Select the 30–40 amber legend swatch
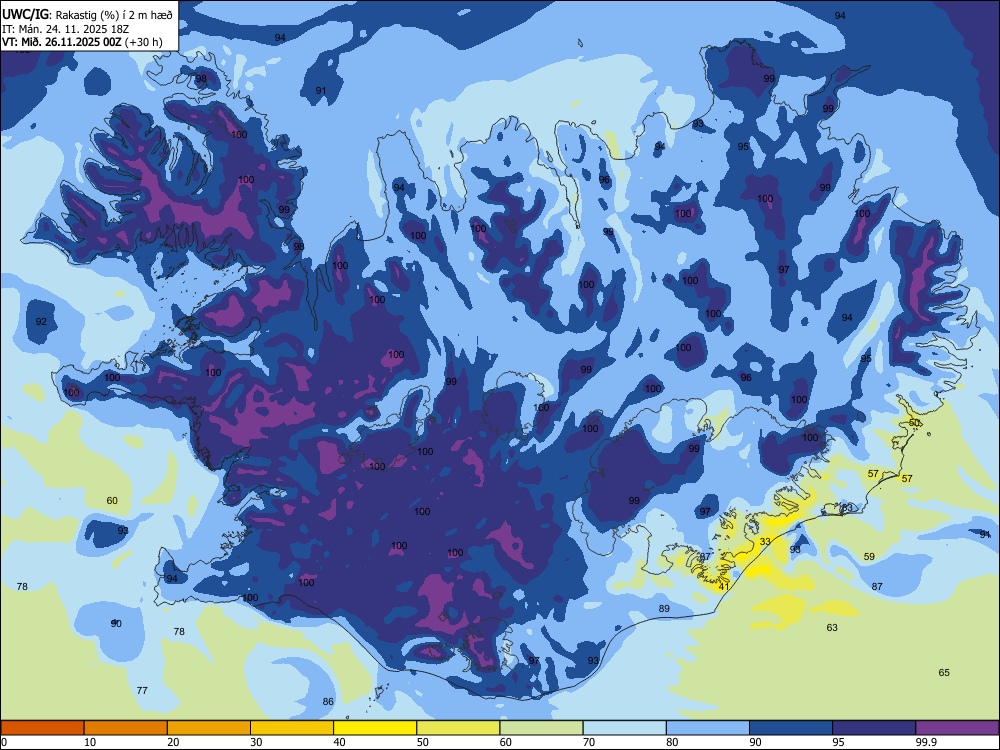 click(292, 728)
